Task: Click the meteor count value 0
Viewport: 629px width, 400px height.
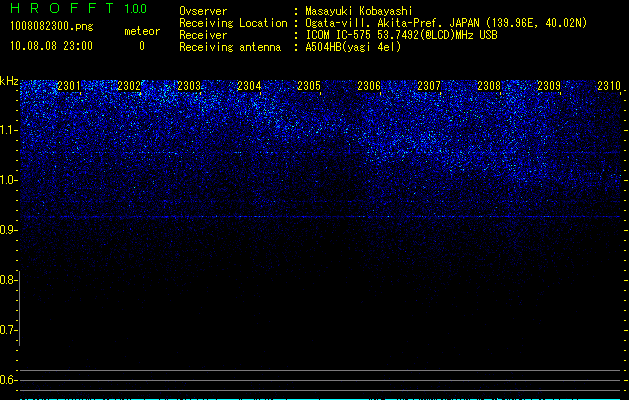Action: click(142, 46)
